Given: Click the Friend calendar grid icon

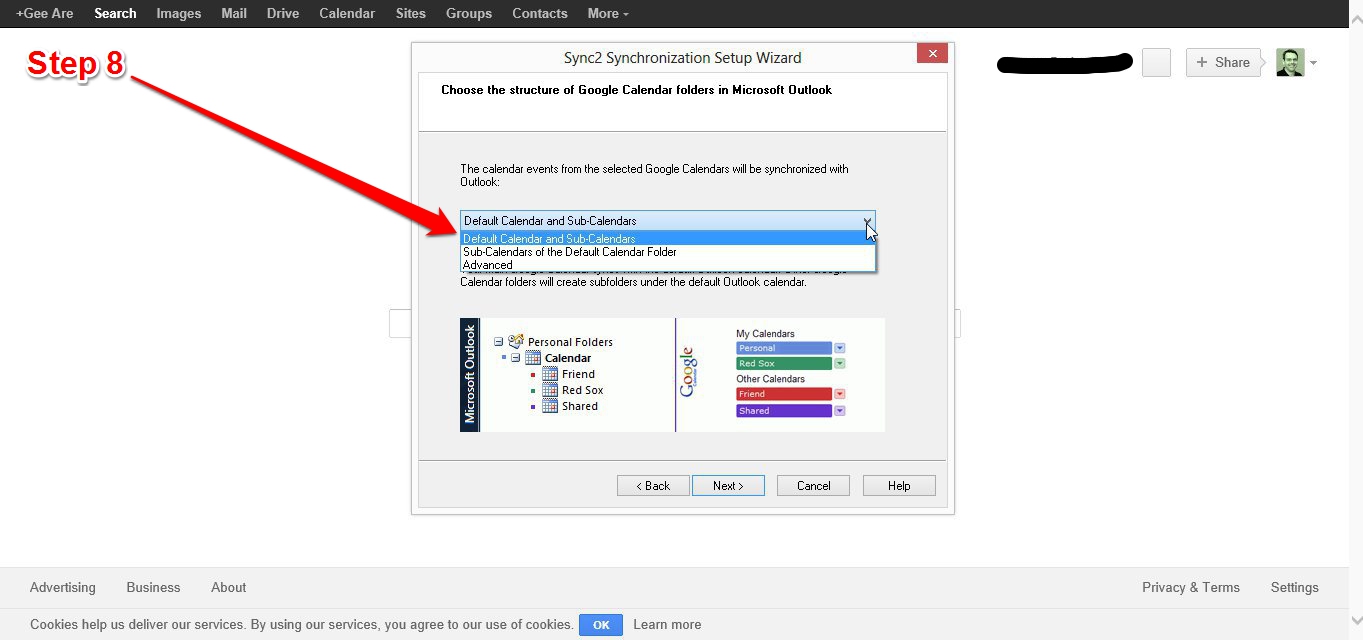Looking at the screenshot, I should 550,374.
